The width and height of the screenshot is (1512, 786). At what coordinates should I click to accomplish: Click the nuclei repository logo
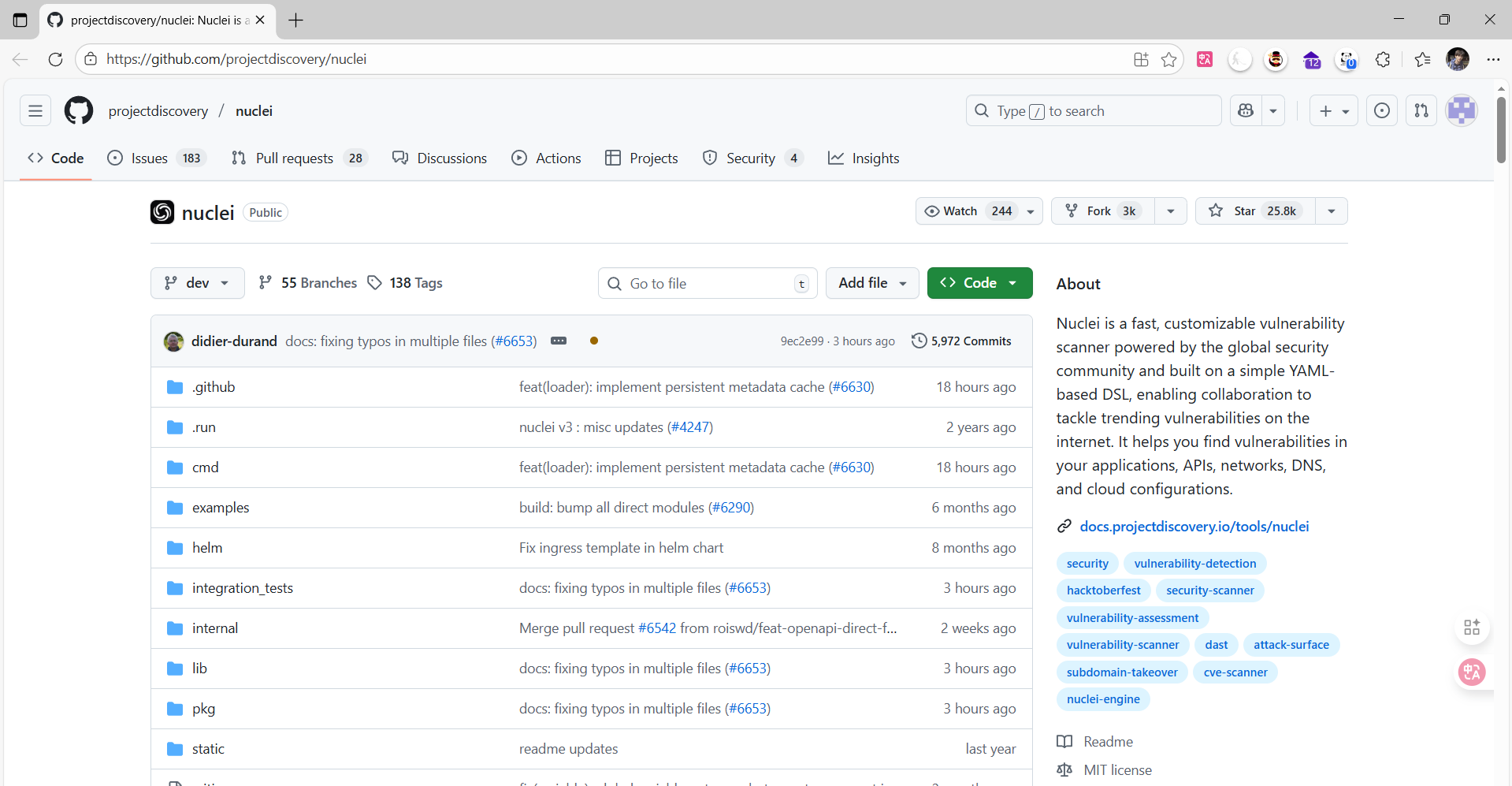click(162, 212)
